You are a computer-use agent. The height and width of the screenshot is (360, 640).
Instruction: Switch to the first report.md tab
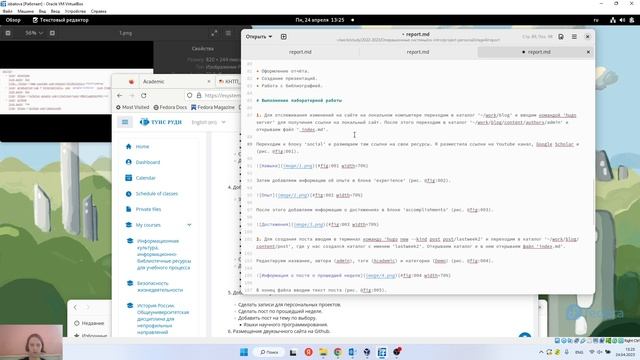click(x=300, y=52)
